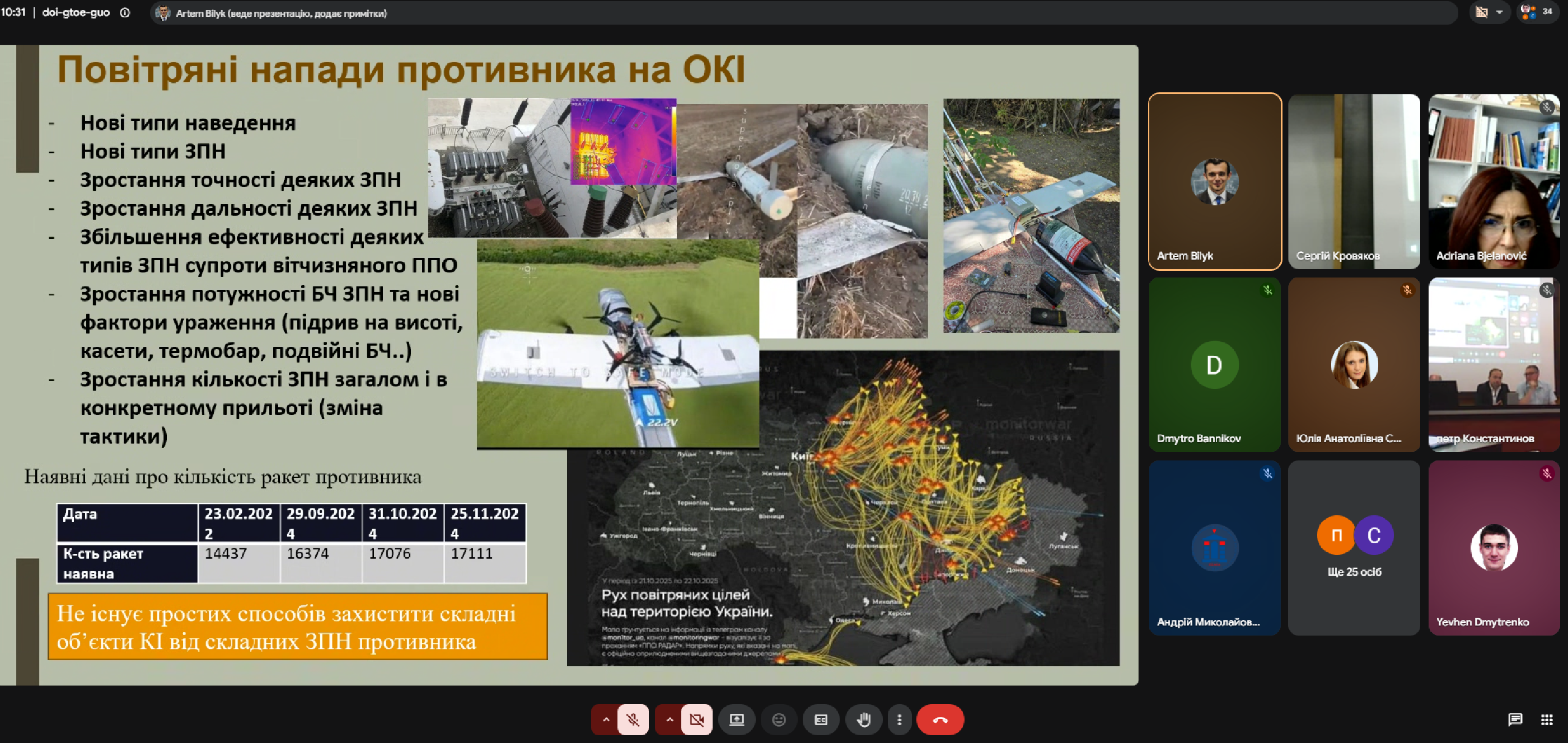Open the chat panel icon

click(1515, 720)
